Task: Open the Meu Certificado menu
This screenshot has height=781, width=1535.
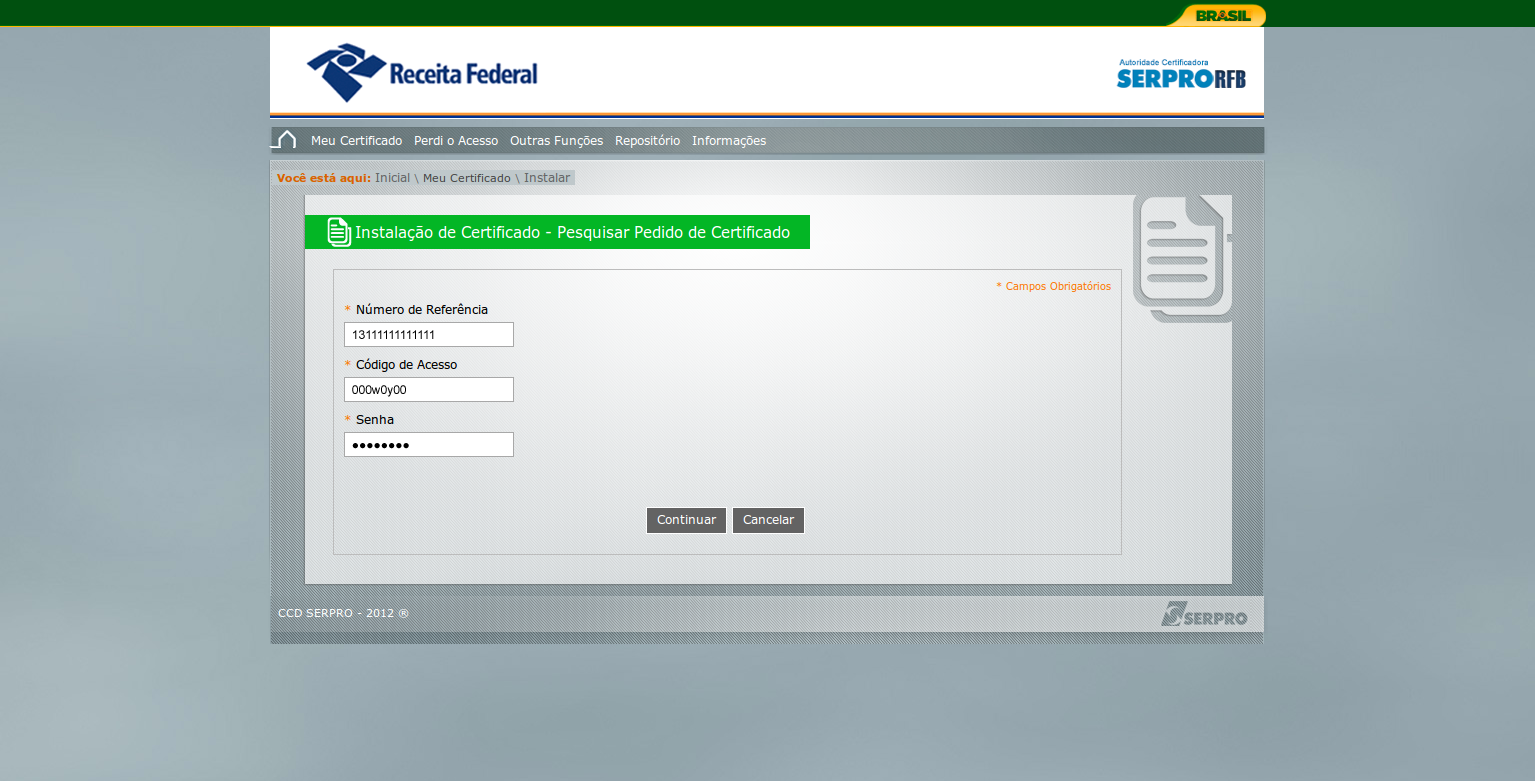Action: (x=356, y=141)
